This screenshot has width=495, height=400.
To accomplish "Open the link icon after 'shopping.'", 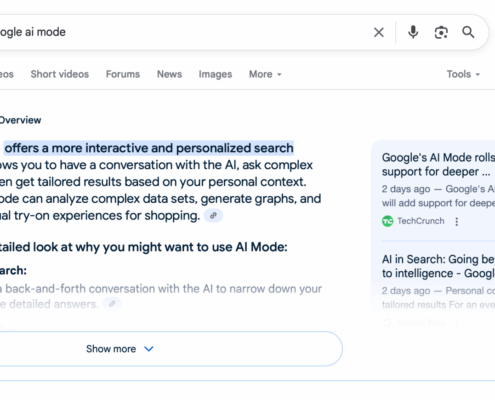I will 213,216.
